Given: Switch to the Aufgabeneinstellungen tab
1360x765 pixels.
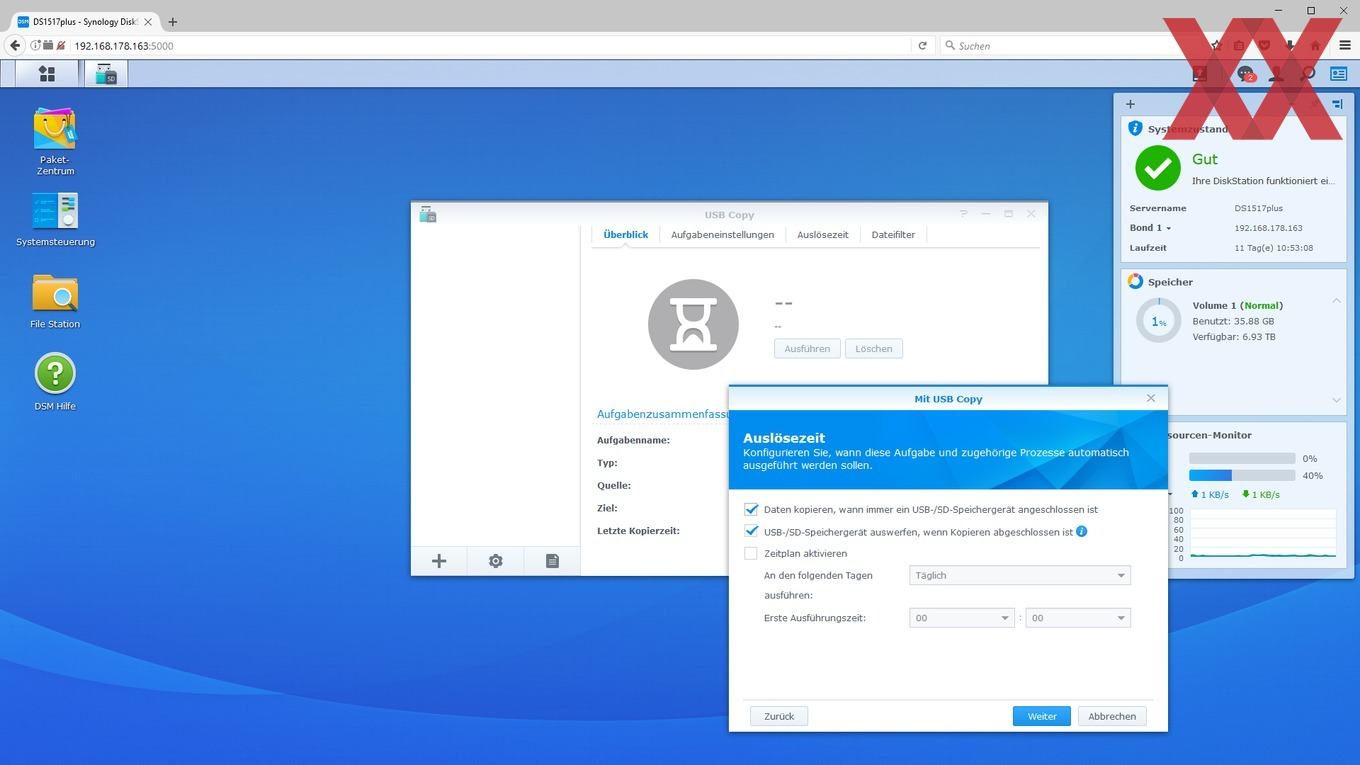Looking at the screenshot, I should click(x=722, y=235).
